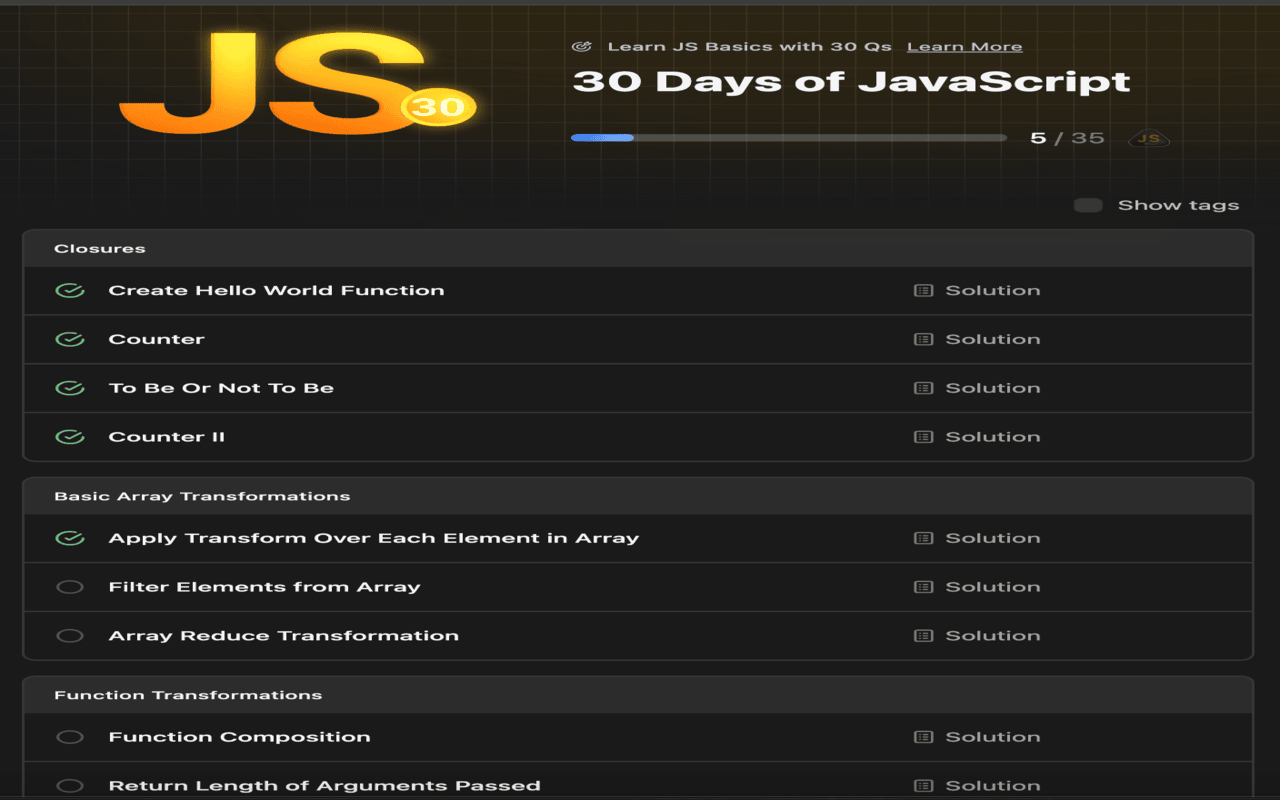Click the solution icon for To Be Or Not To Be

tap(924, 388)
